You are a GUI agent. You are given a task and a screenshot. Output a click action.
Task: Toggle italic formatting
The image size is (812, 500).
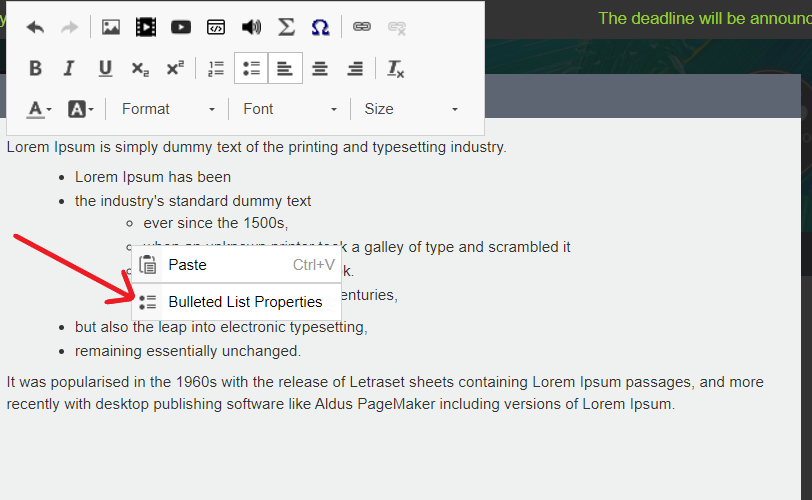(69, 69)
